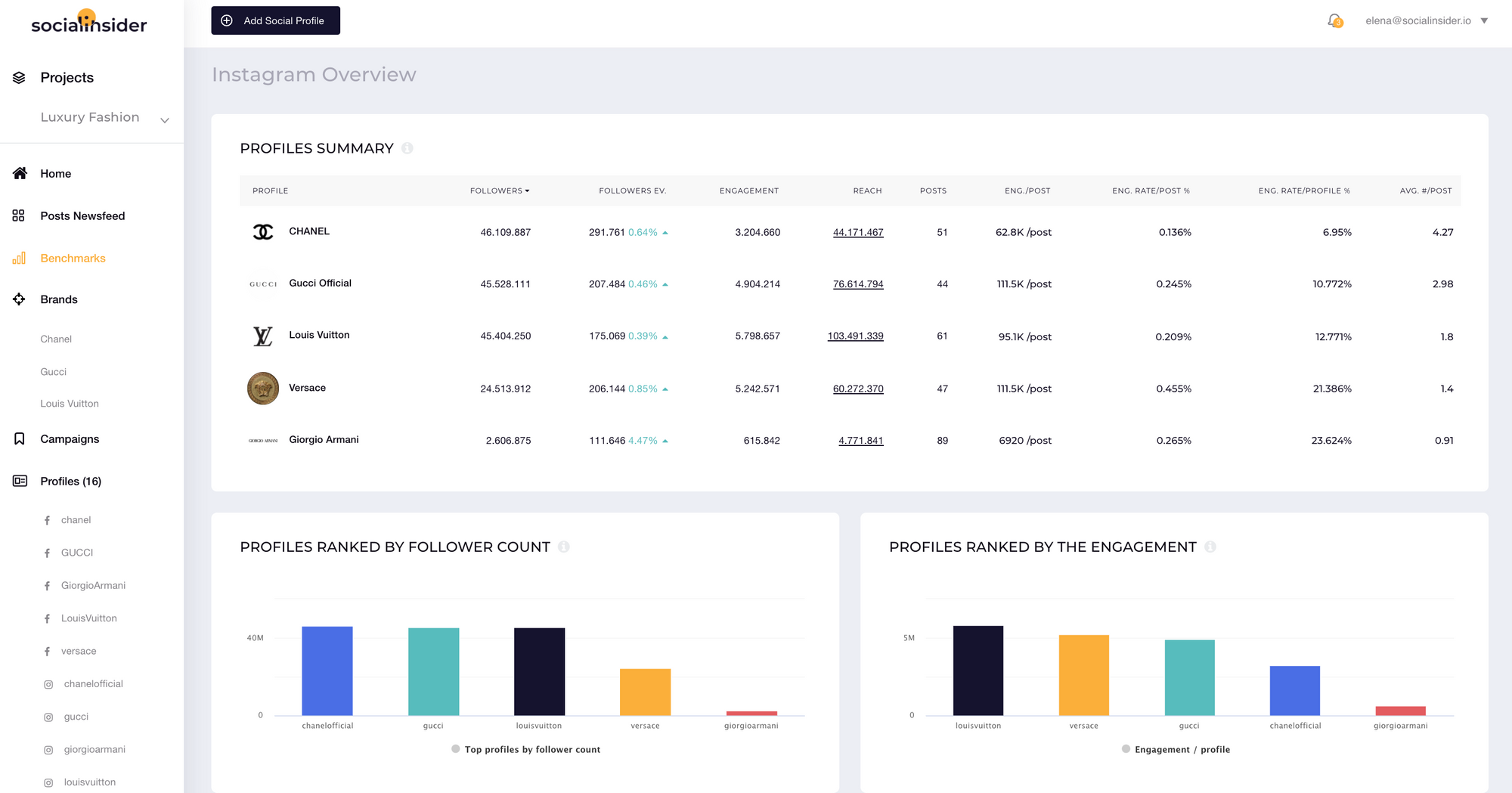Click Facebook icon next to GiorgioArmani

[48, 586]
